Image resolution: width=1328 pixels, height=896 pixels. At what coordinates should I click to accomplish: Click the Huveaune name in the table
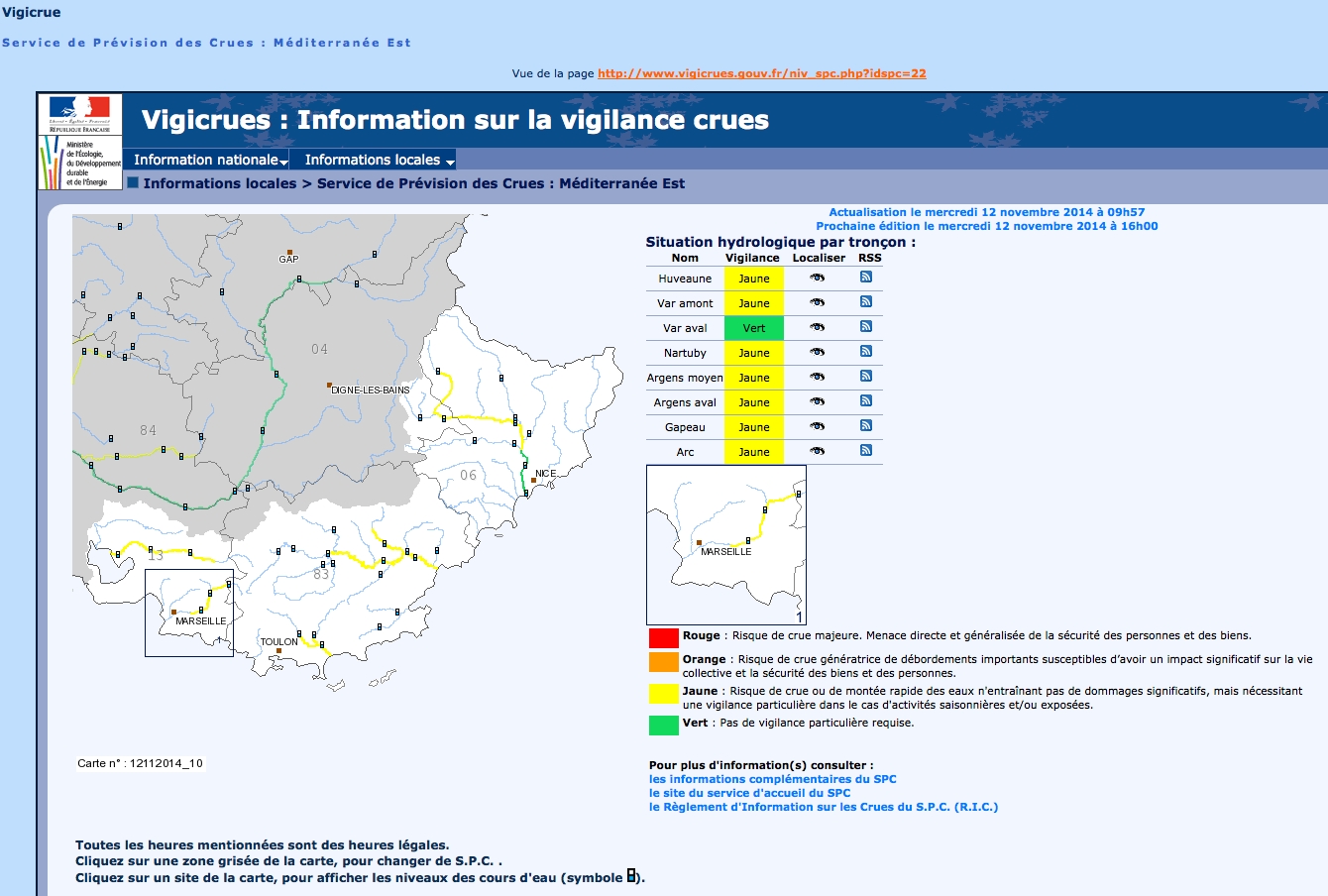tap(685, 279)
